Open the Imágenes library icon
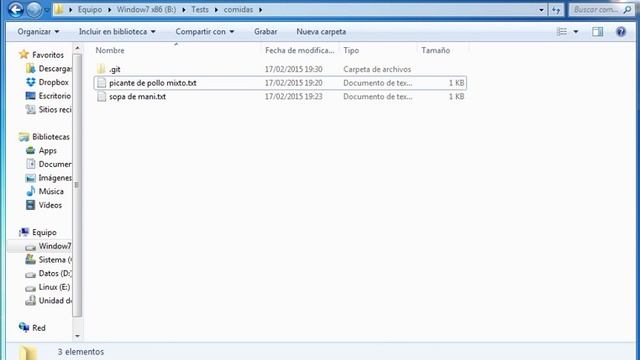Image resolution: width=640 pixels, height=360 pixels. tap(31, 178)
